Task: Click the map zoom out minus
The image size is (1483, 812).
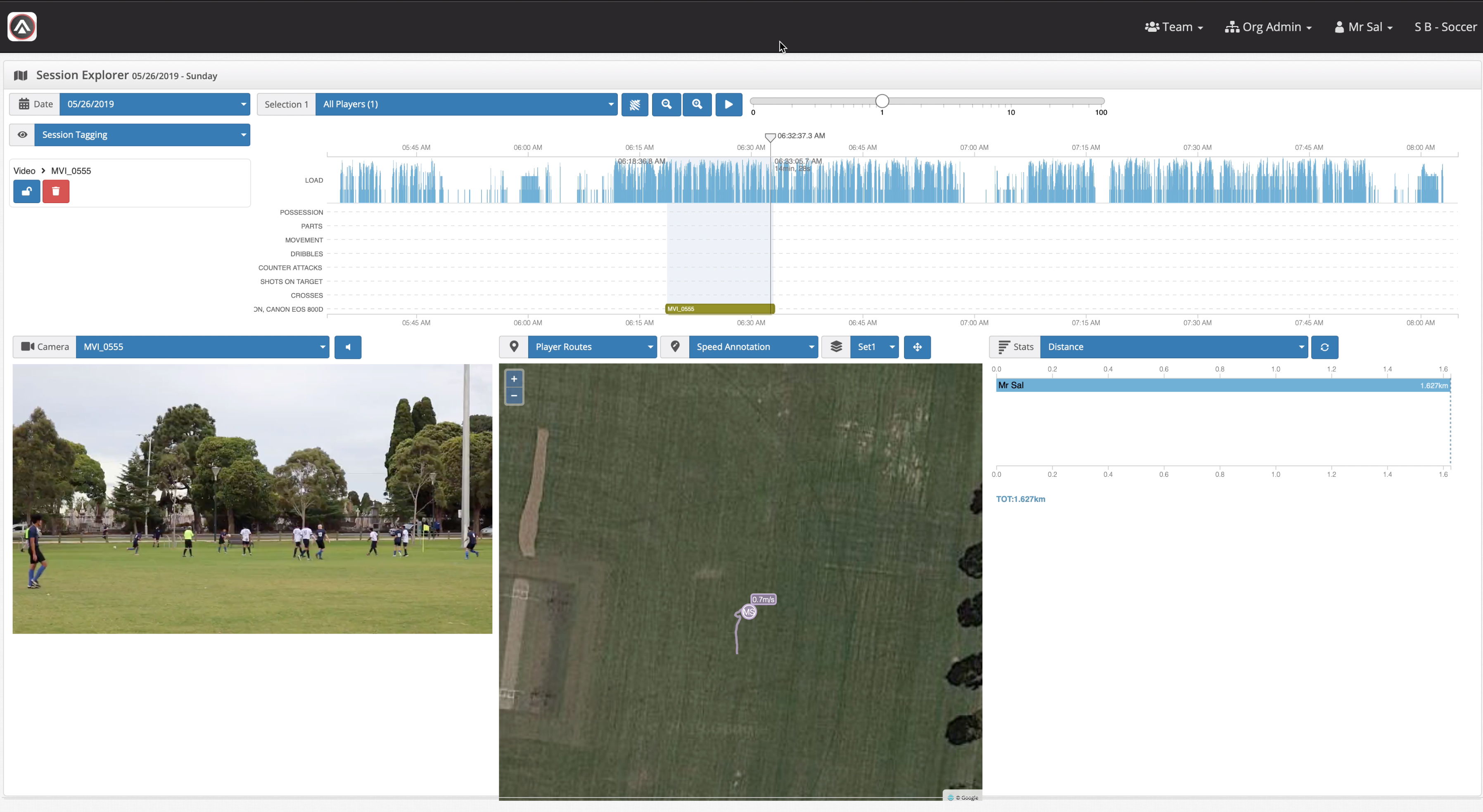Action: point(514,396)
